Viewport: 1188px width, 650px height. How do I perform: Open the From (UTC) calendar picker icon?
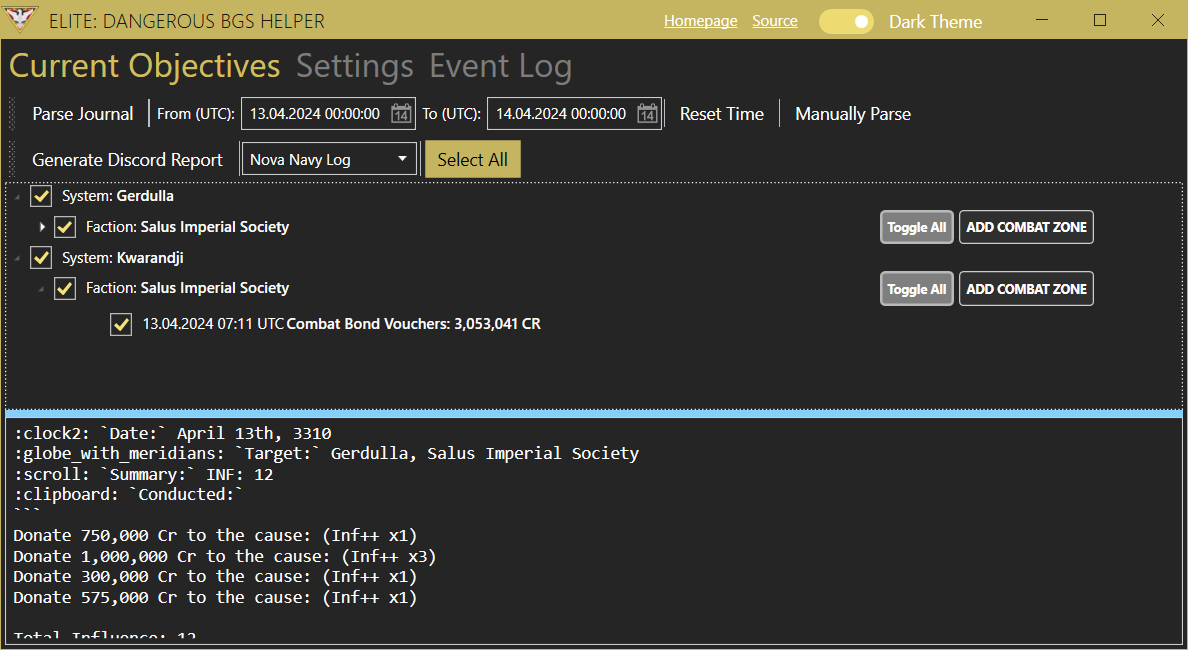click(401, 114)
